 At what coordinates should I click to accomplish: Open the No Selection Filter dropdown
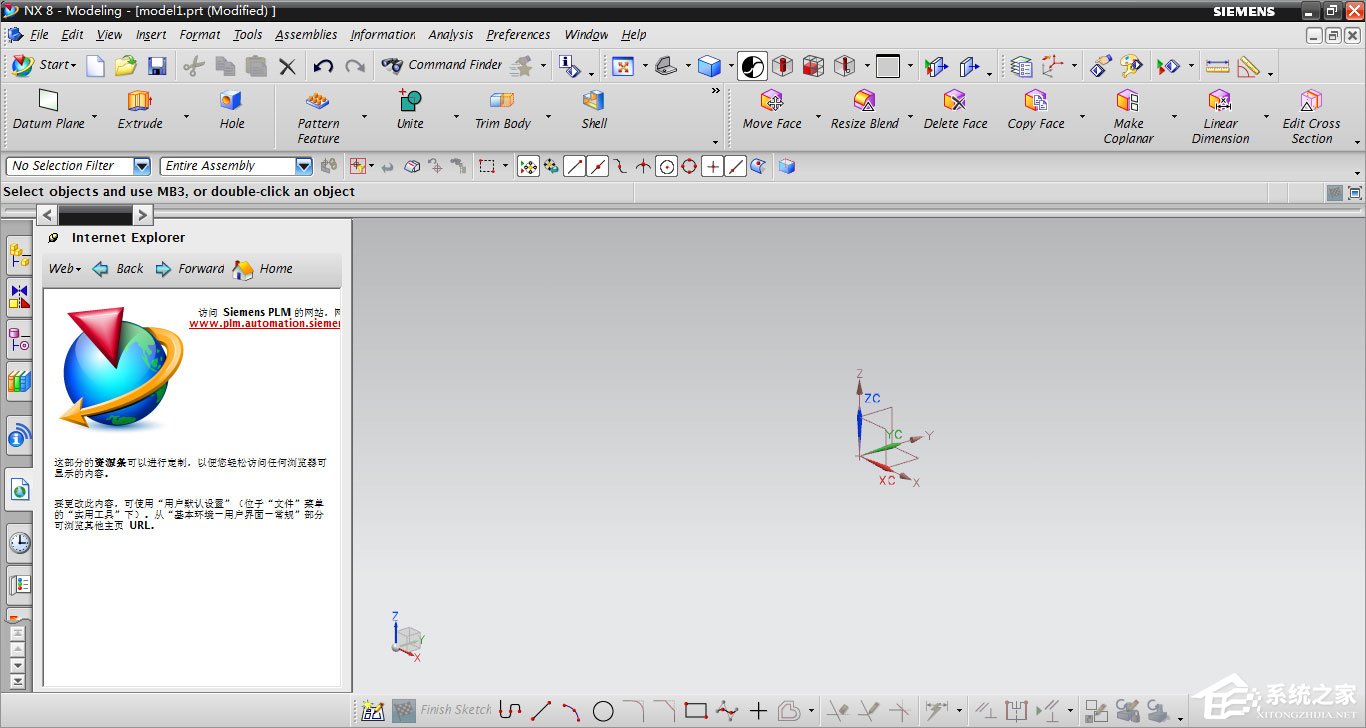point(141,167)
